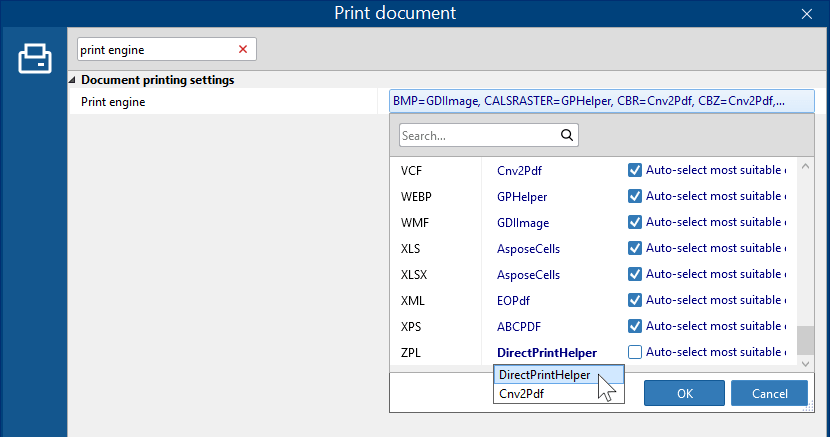The height and width of the screenshot is (437, 830).
Task: Select DirectPrintHelper from the popup list
Action: pos(558,375)
